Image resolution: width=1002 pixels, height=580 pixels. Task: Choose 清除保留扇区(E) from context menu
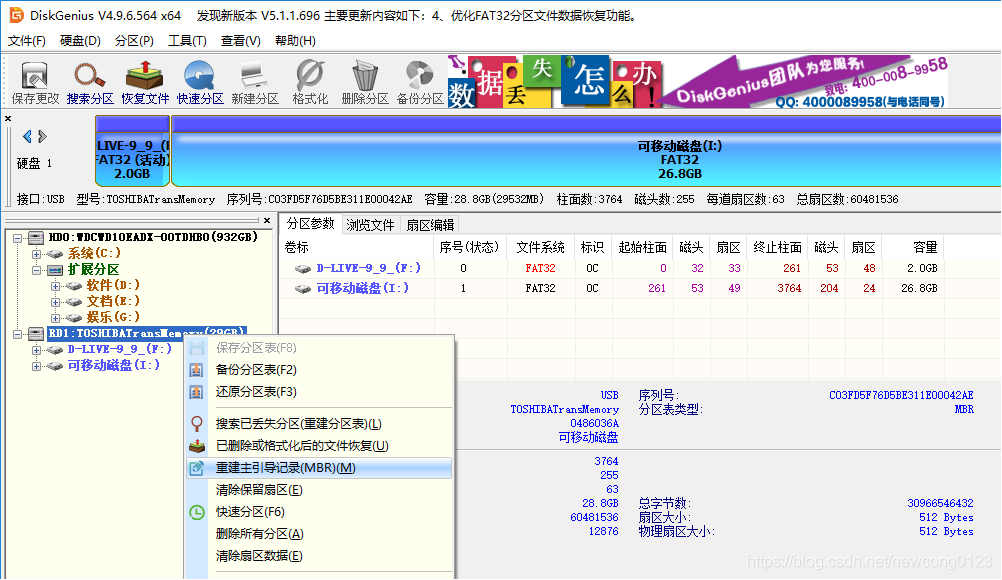pos(320,490)
